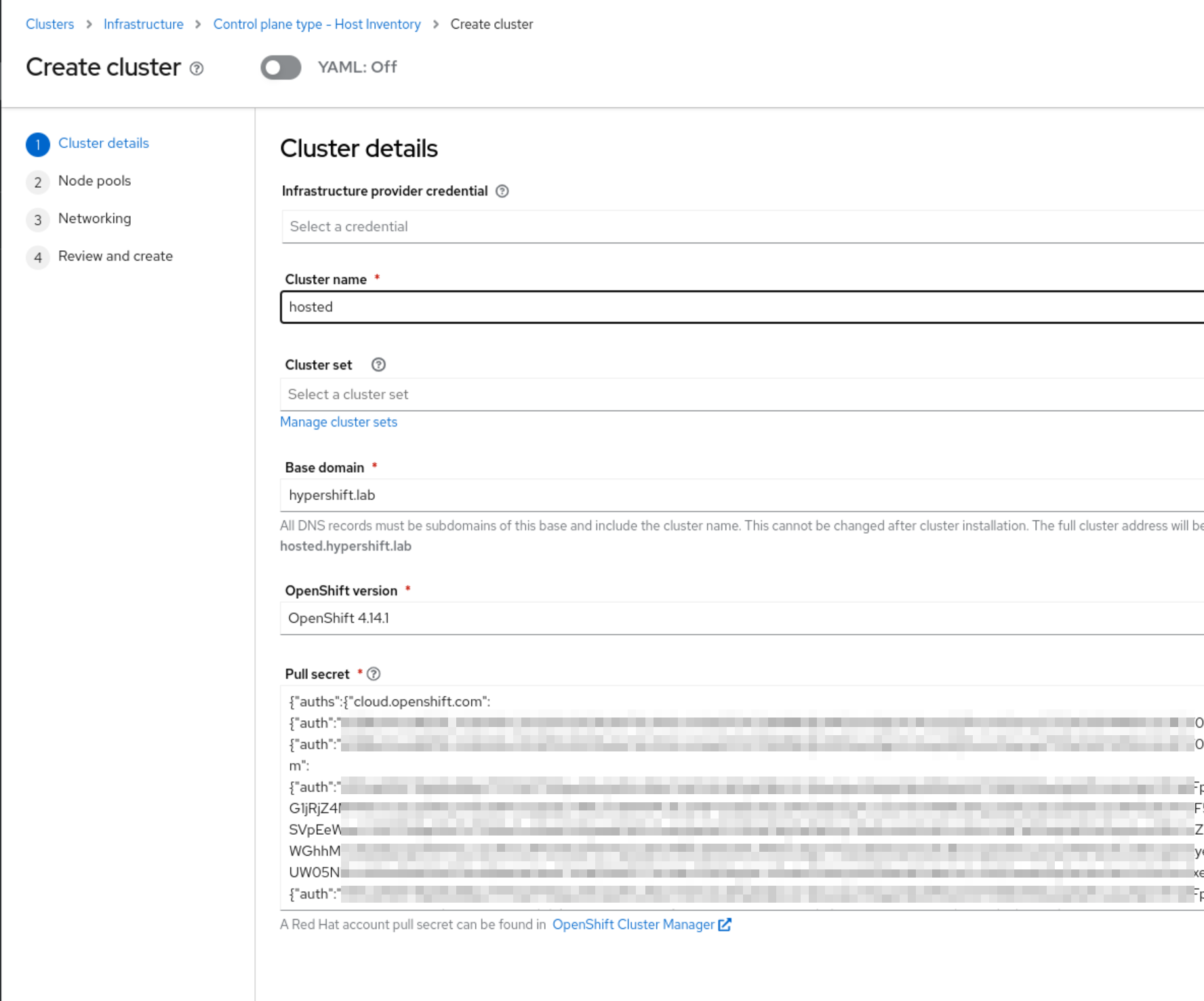
Task: Toggle the YAML switch on
Action: [x=281, y=67]
